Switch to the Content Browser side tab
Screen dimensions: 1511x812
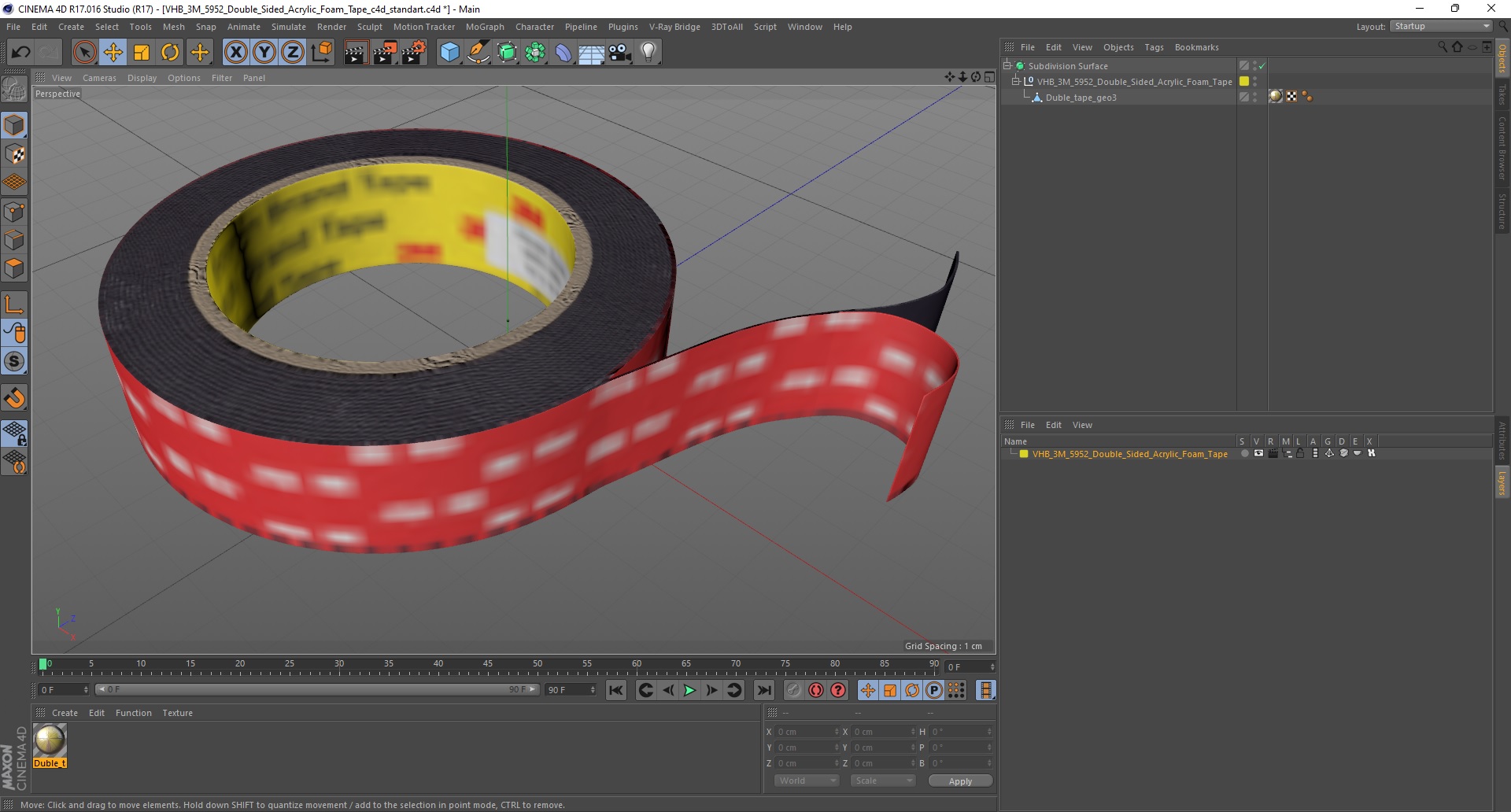click(x=1502, y=148)
